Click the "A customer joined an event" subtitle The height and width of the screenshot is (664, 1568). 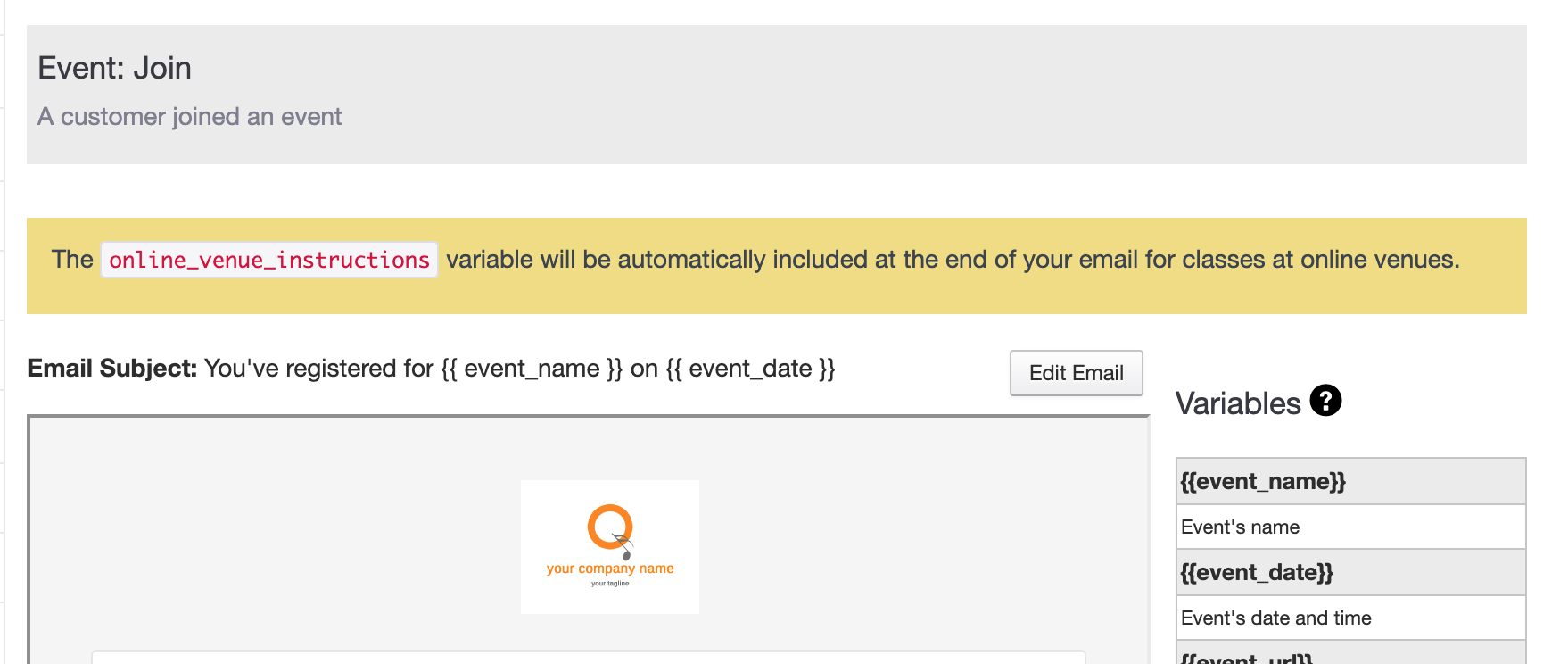(189, 117)
